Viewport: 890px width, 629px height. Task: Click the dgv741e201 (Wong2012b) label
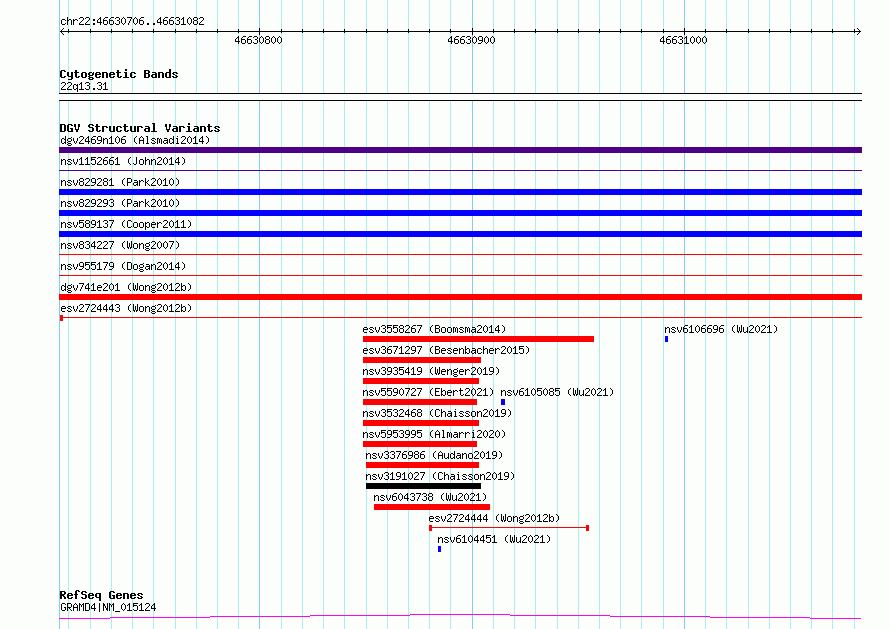(x=126, y=287)
